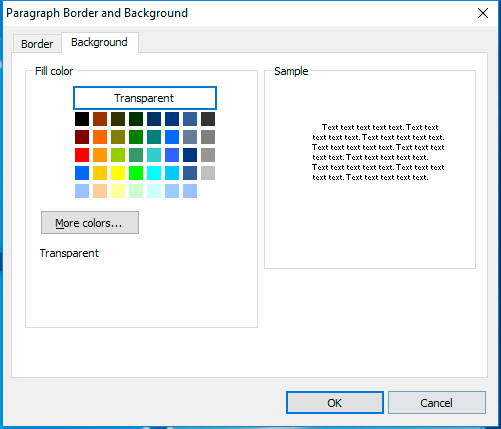Open the More colors dialog

coord(90,223)
